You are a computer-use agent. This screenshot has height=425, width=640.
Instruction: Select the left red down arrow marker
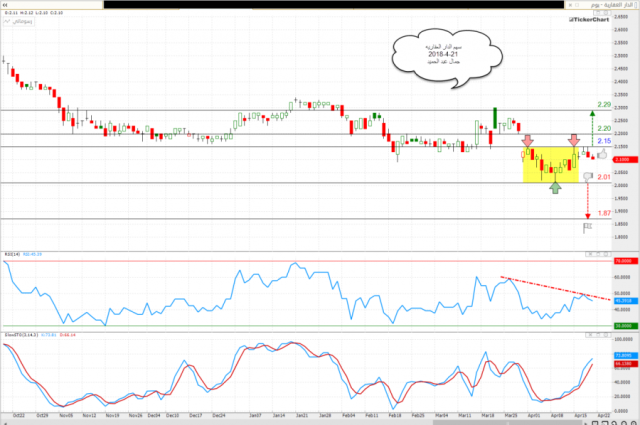tap(527, 140)
